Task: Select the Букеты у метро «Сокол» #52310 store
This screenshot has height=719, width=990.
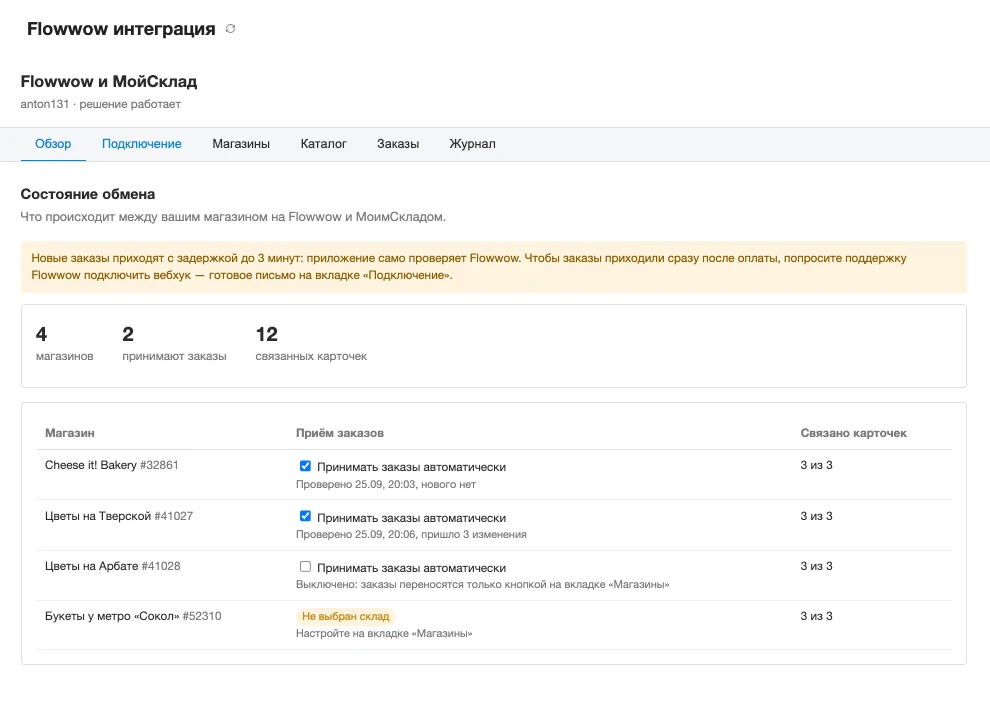Action: point(133,616)
